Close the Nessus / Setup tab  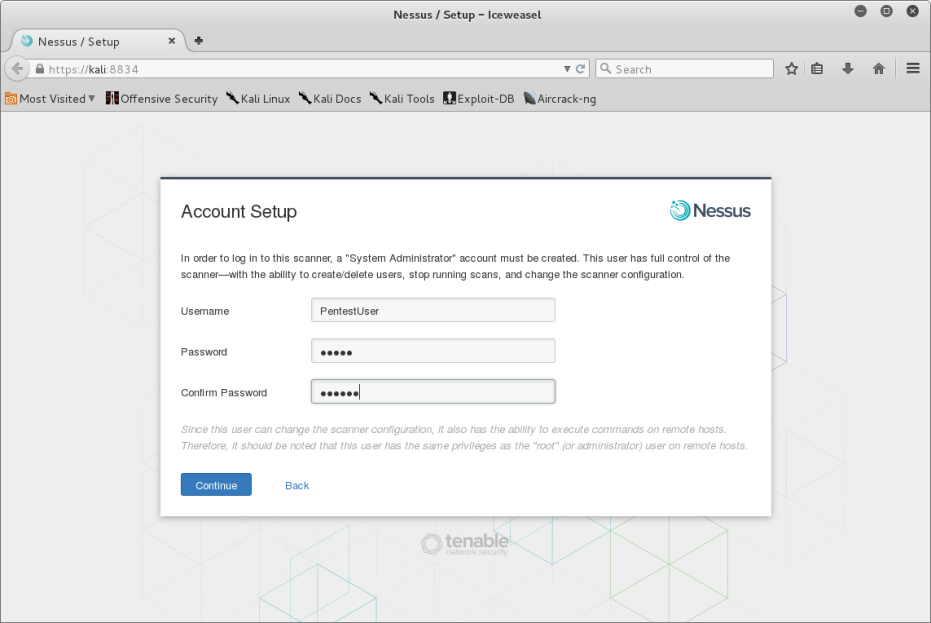tap(172, 41)
